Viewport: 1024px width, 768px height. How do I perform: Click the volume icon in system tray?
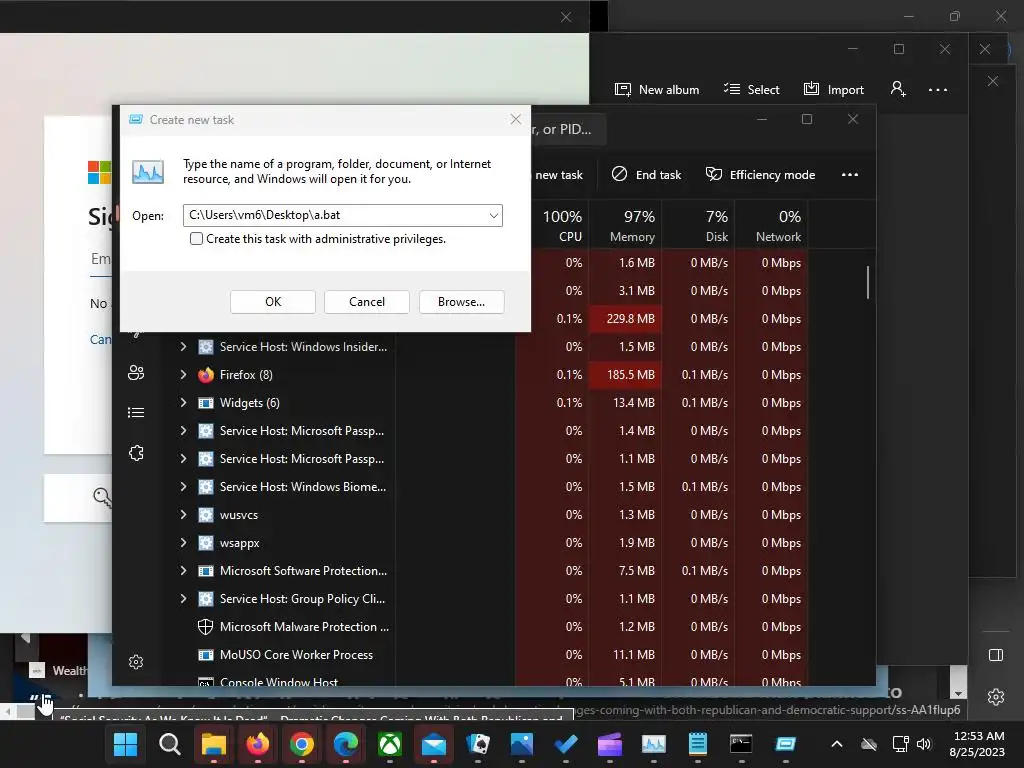923,744
